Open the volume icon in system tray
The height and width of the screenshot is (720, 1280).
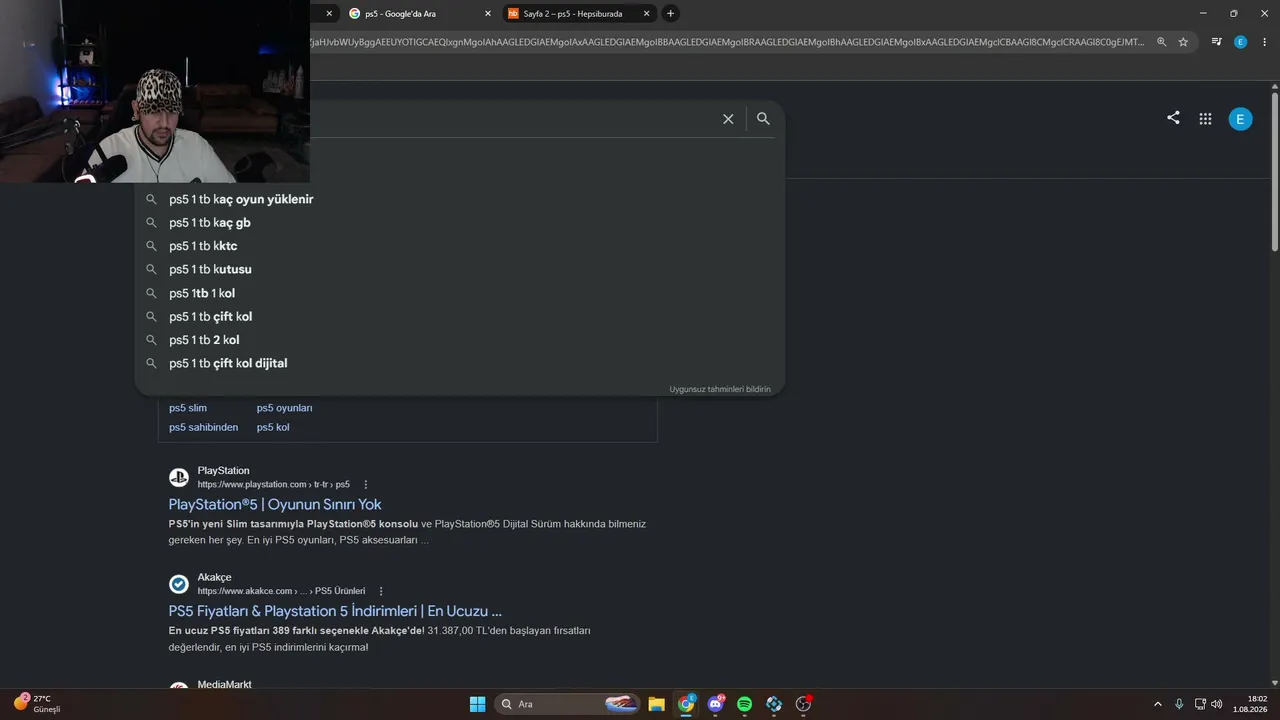(x=1217, y=704)
